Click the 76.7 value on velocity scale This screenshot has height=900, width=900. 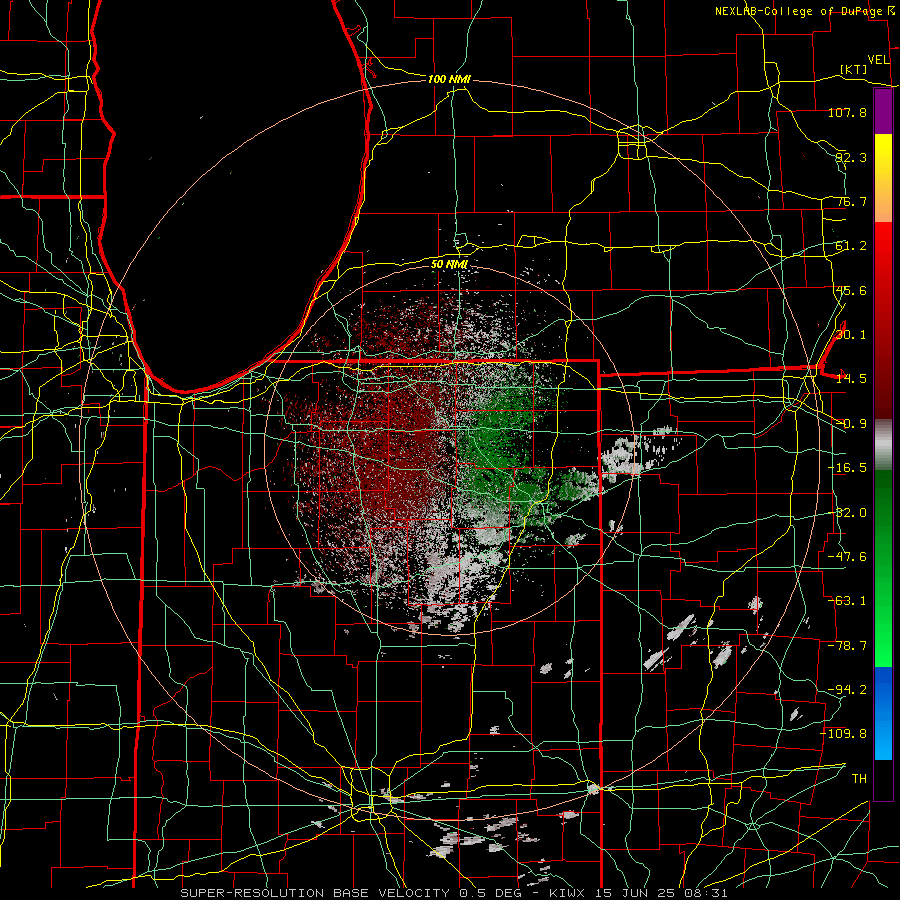[851, 201]
